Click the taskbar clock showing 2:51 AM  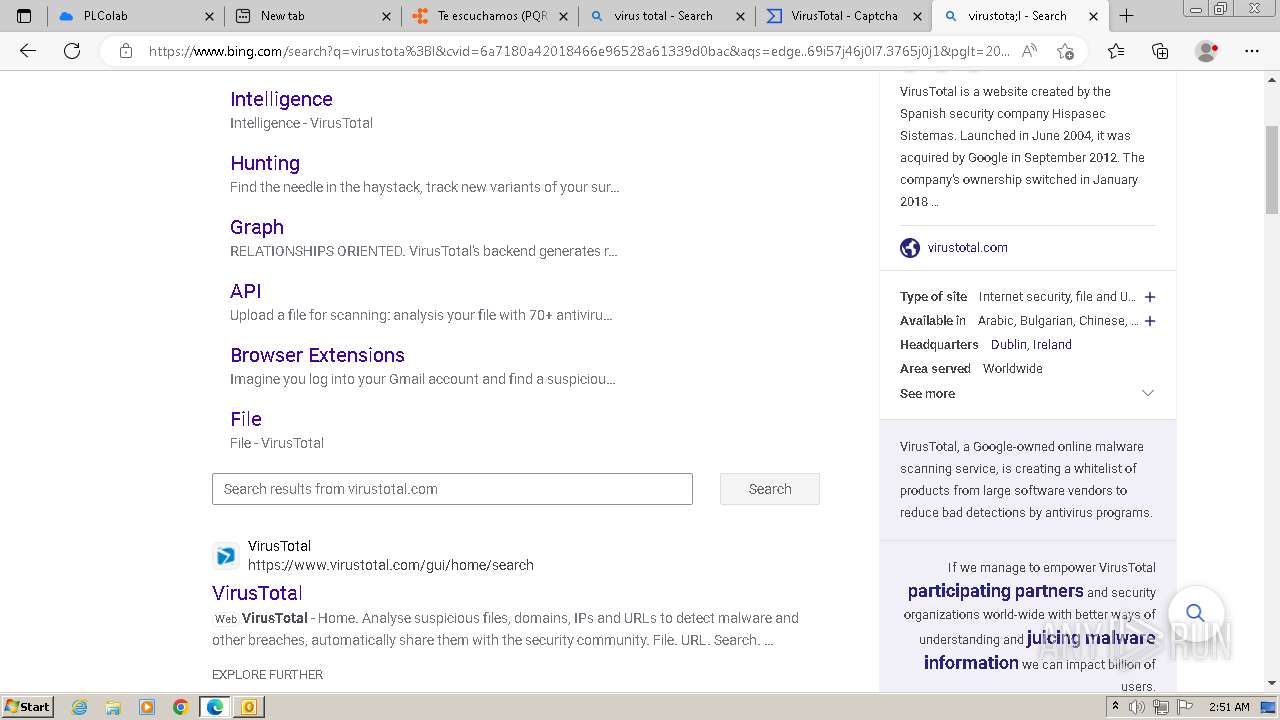click(1228, 707)
